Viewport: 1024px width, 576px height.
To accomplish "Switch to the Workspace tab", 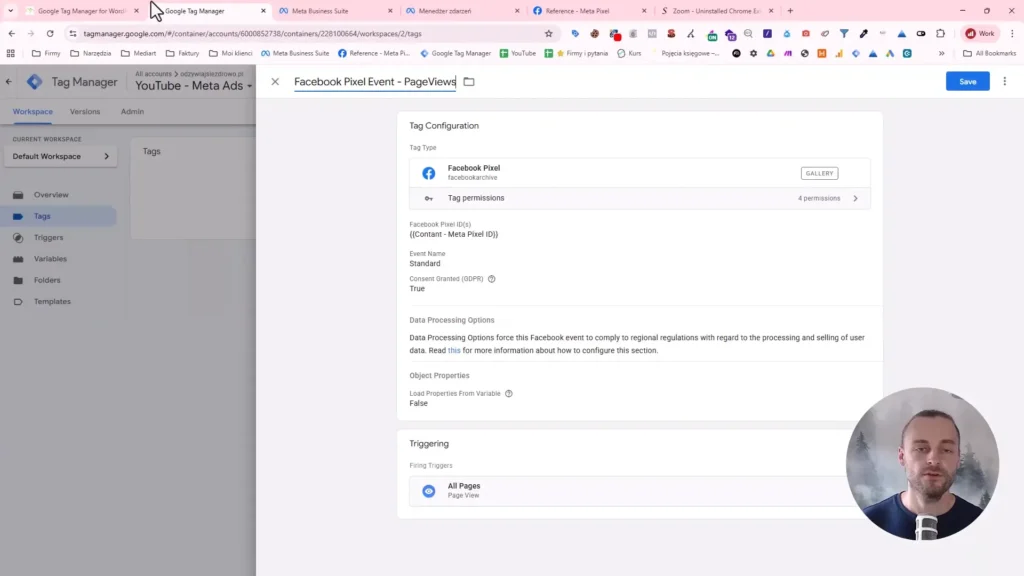I will (33, 112).
